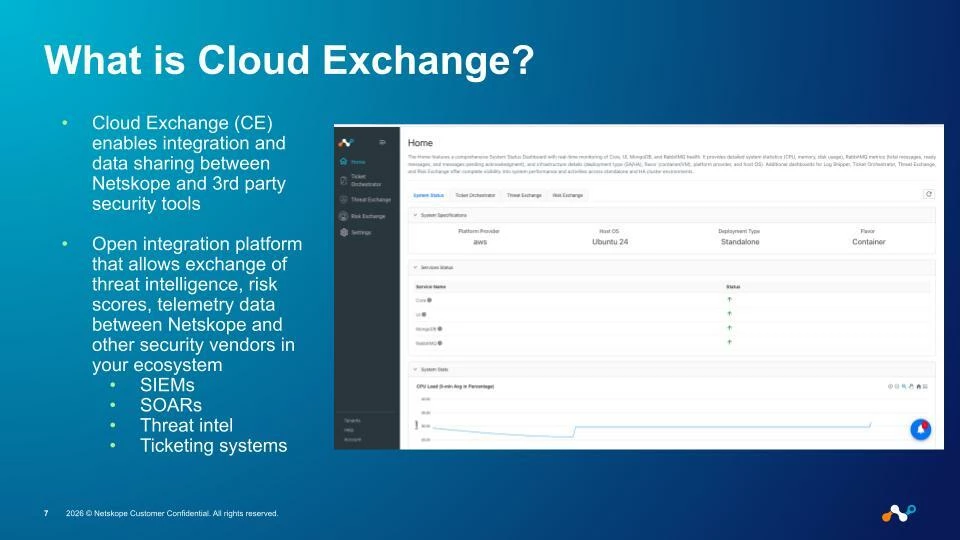Open Ticket Orchestrator icon in sidebar
The image size is (960, 540).
(x=343, y=181)
